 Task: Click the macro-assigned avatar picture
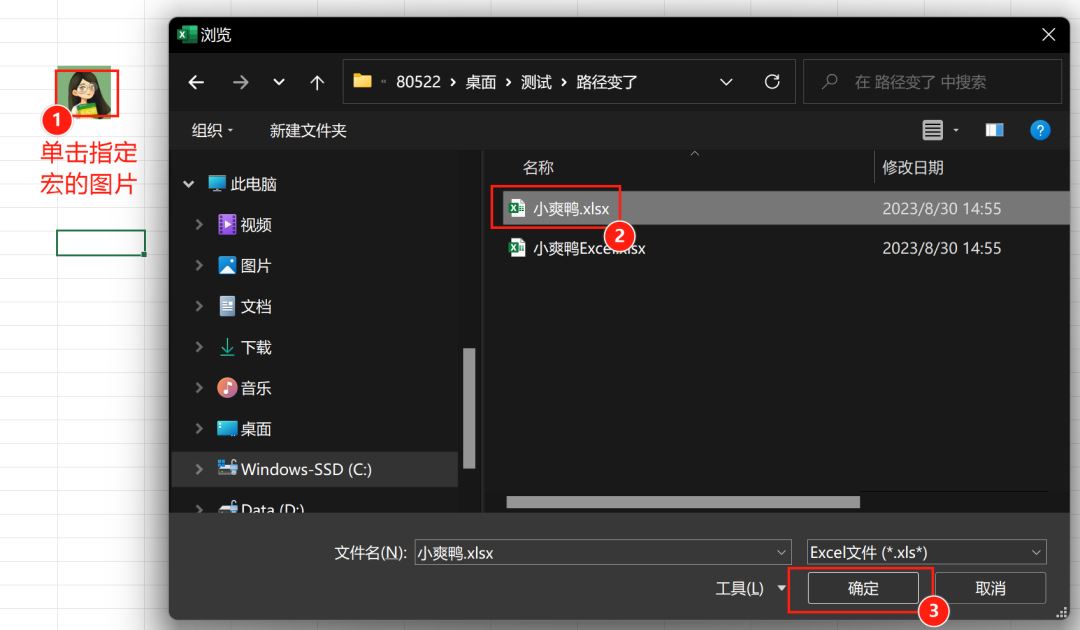click(x=87, y=93)
